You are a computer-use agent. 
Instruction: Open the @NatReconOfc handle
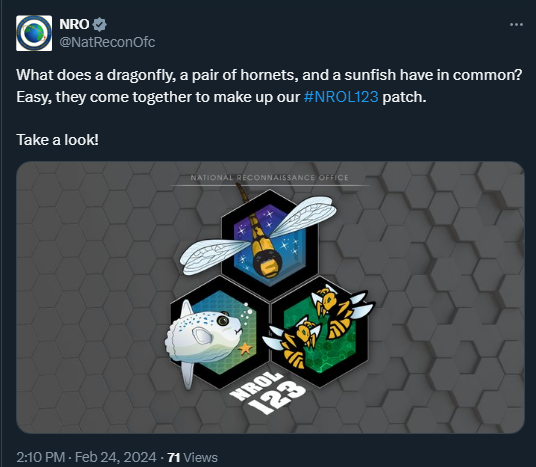pyautogui.click(x=107, y=42)
